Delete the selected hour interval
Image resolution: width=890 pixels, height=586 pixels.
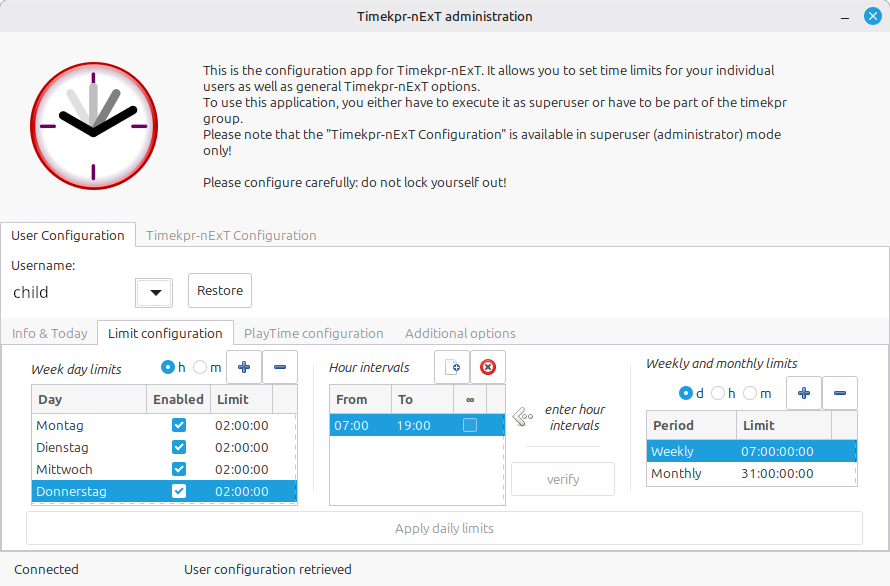click(487, 367)
